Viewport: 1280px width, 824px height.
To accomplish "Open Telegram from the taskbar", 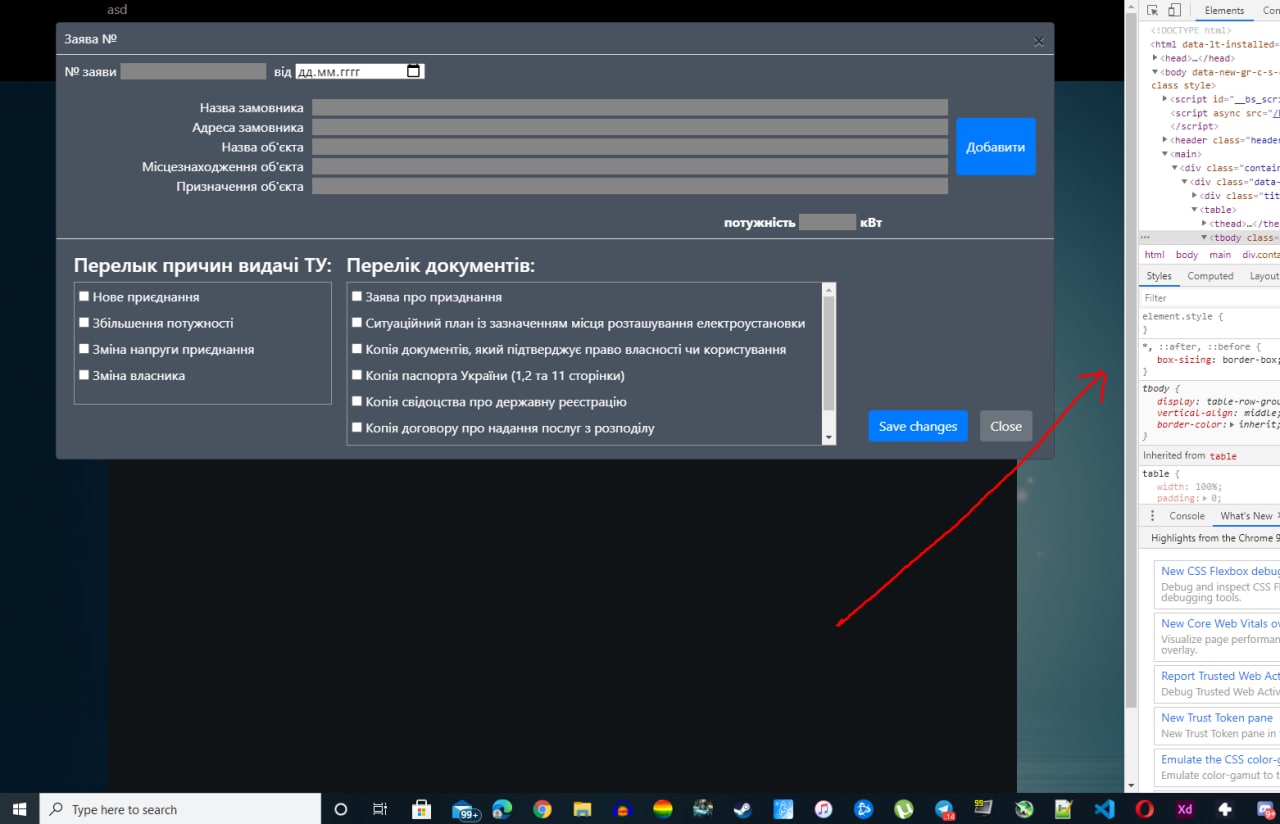I will [944, 809].
